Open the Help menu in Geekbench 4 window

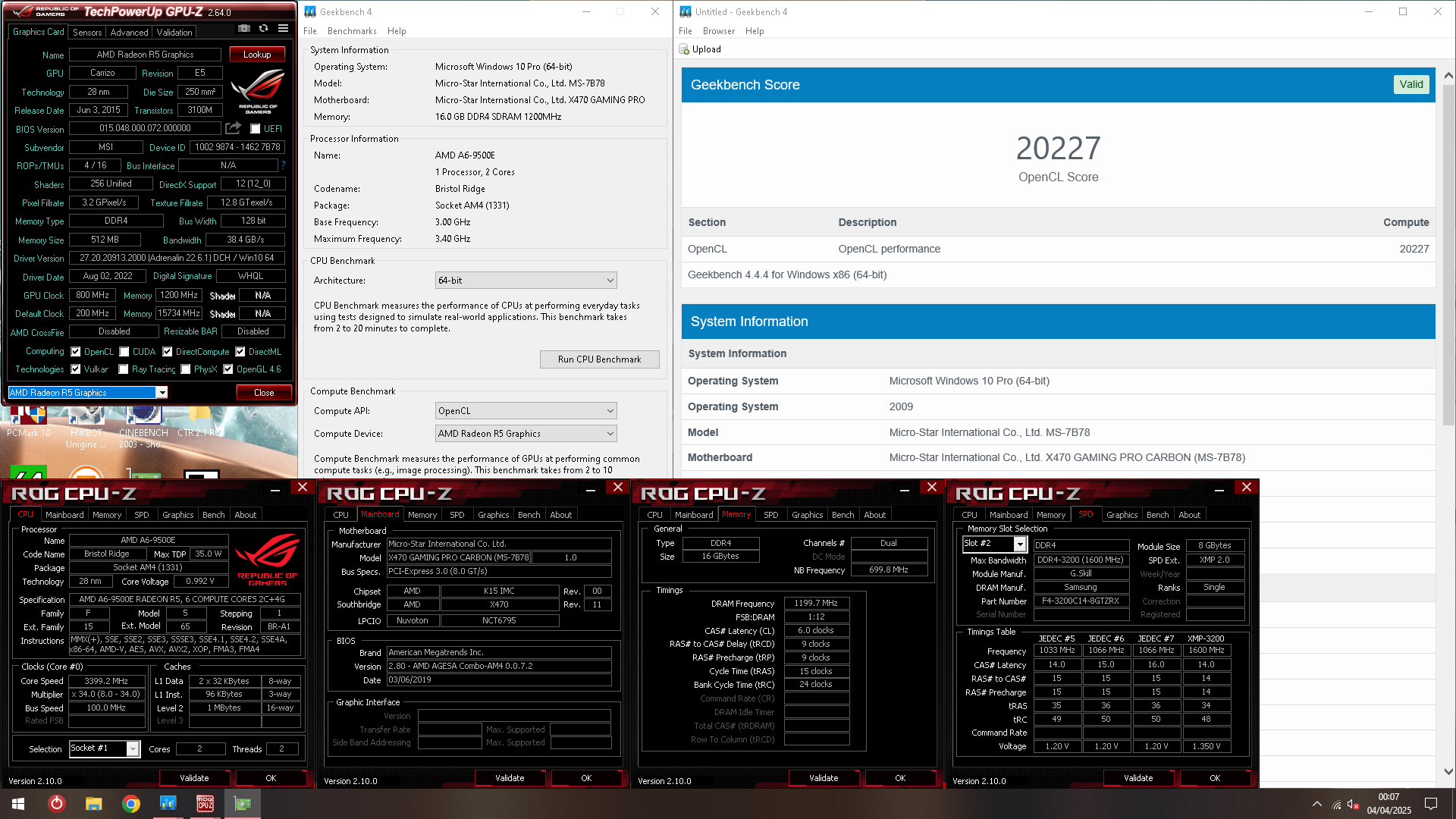397,31
